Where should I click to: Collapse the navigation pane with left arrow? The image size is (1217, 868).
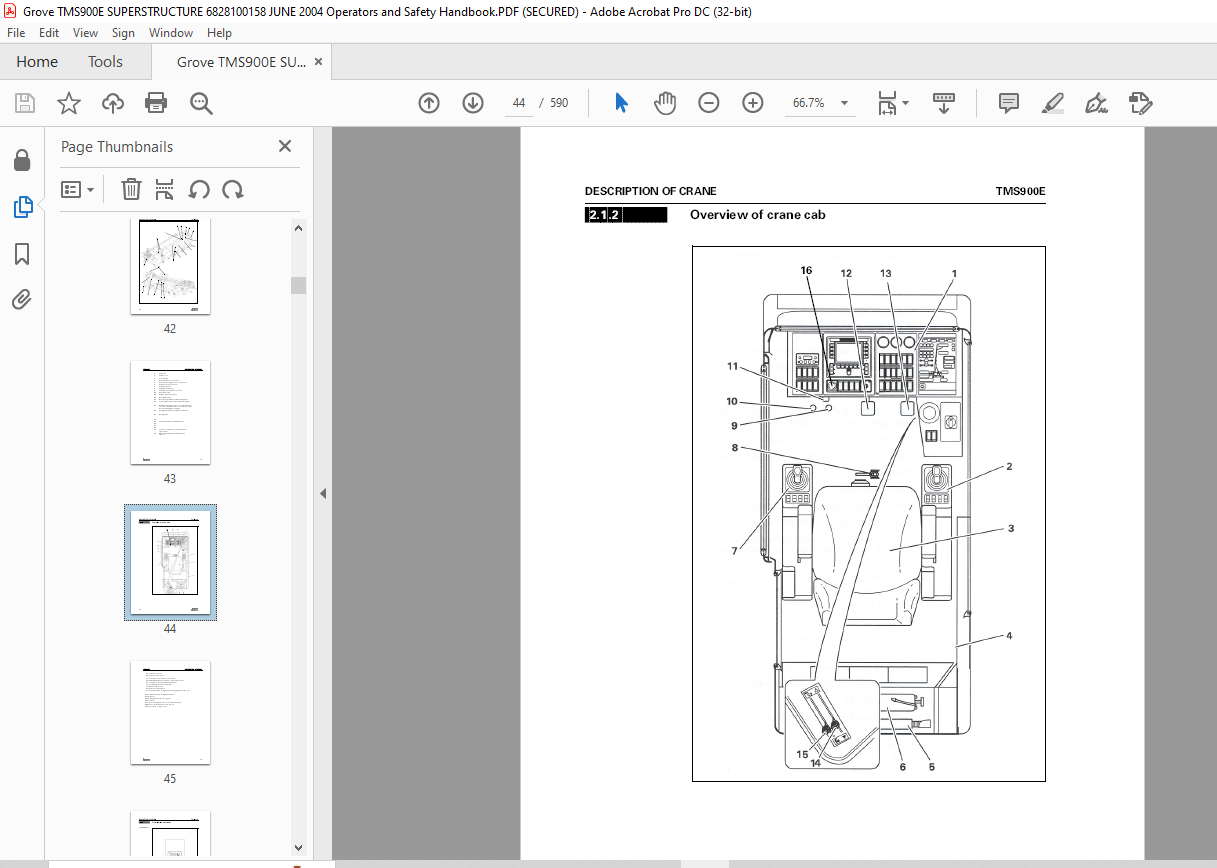(323, 494)
